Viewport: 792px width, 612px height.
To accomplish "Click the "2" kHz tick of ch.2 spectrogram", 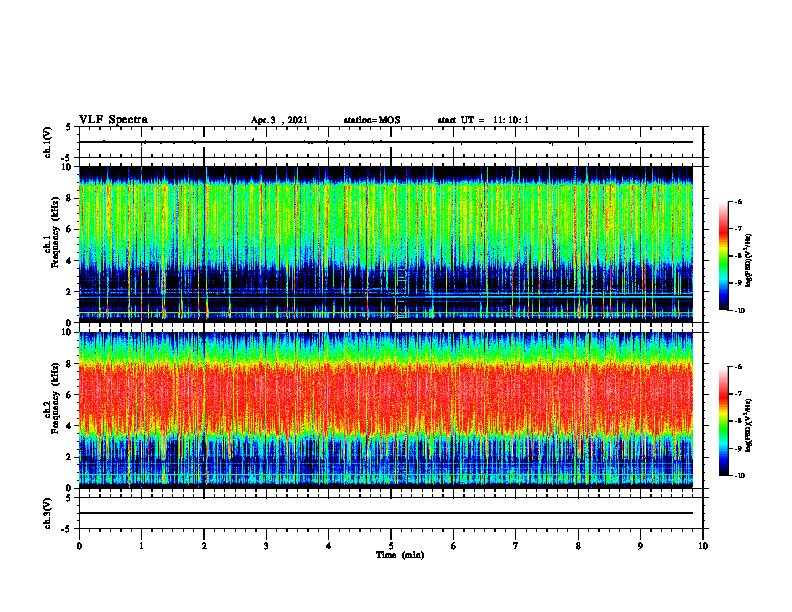I will pyautogui.click(x=69, y=457).
